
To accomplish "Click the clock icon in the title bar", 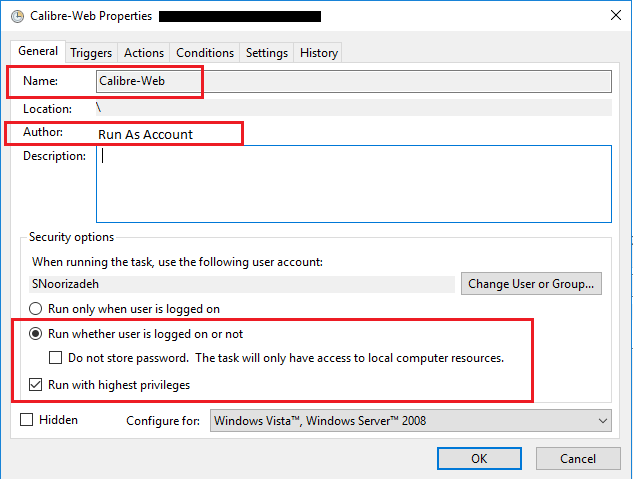I will (17, 16).
